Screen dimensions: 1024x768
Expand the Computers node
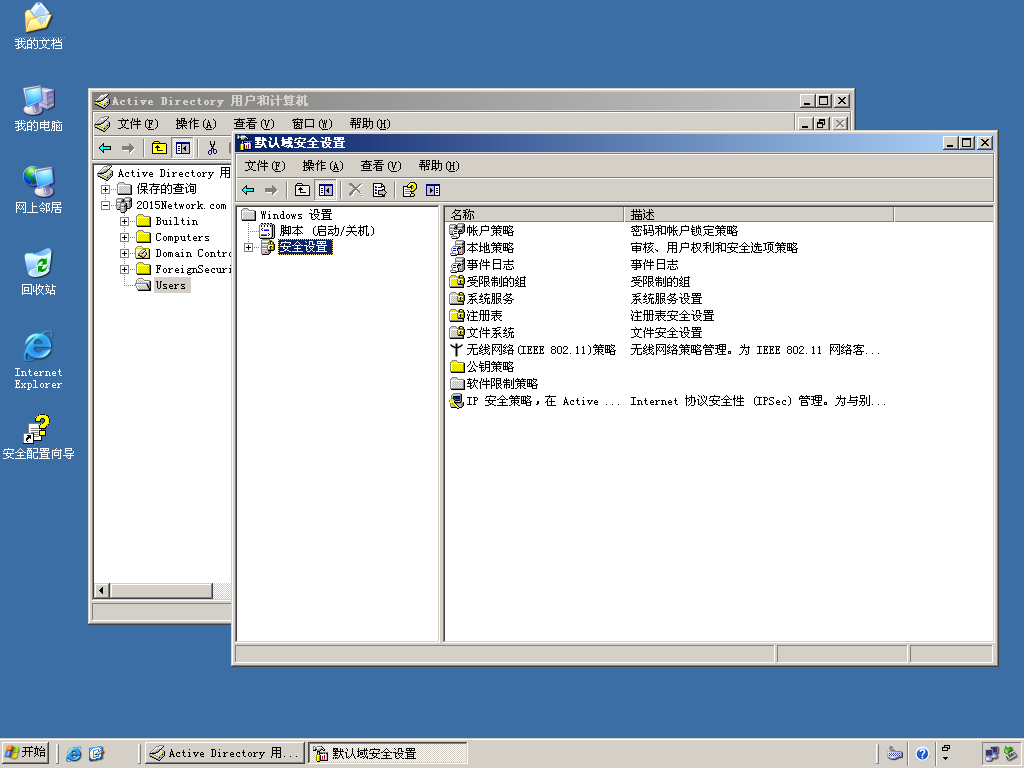(x=124, y=237)
